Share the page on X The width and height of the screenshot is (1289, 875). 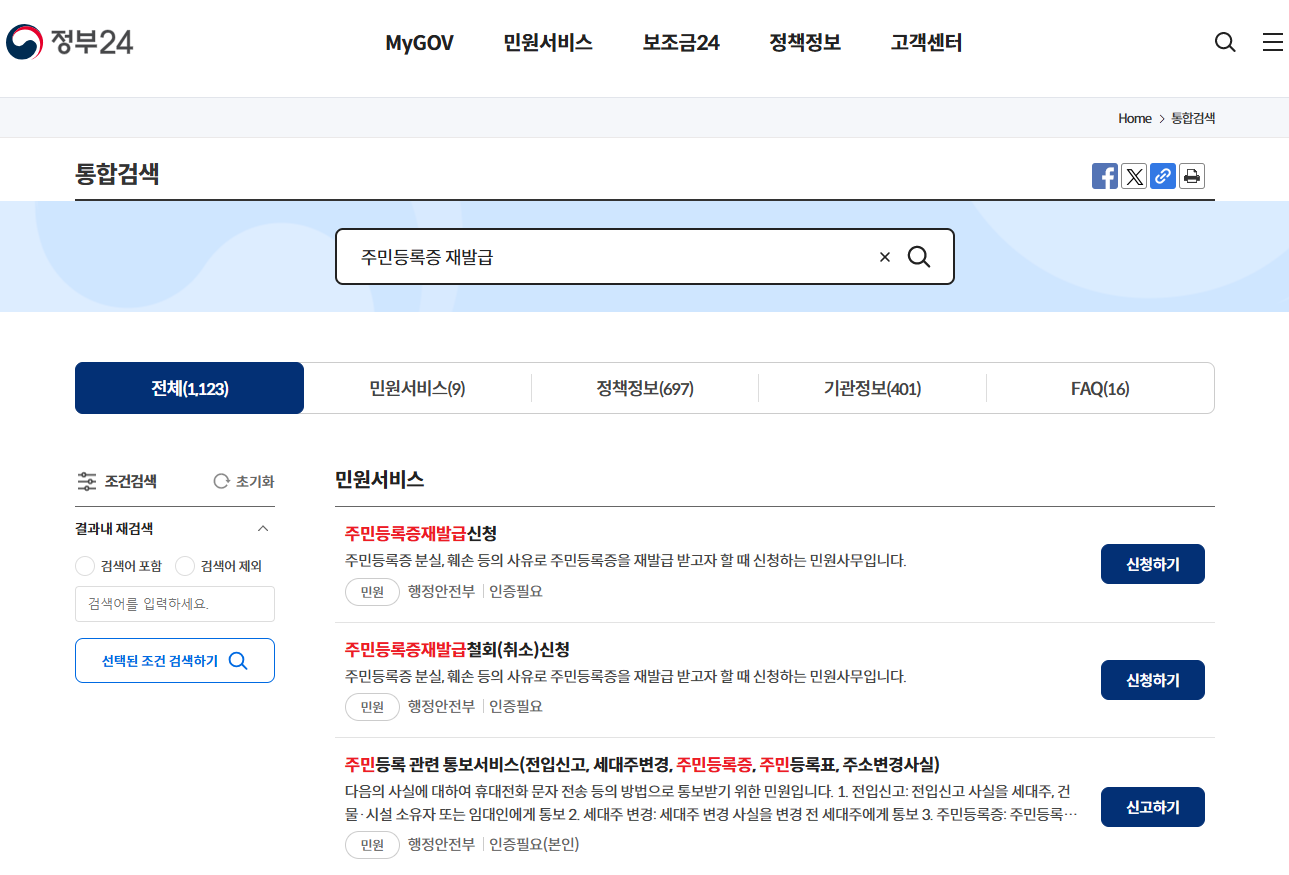click(x=1134, y=177)
